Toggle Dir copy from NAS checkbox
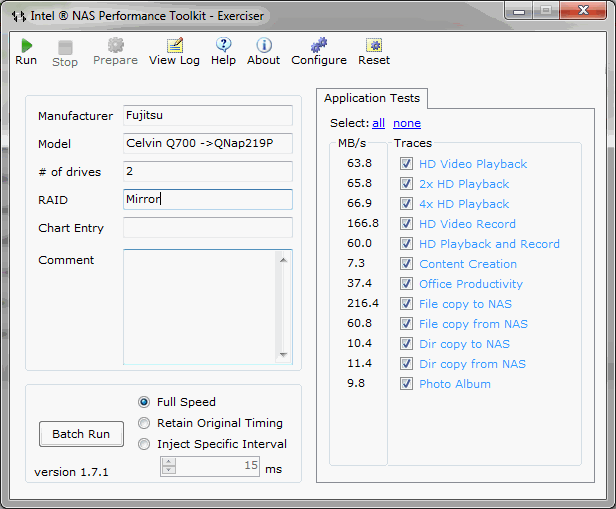The width and height of the screenshot is (616, 509). 406,364
